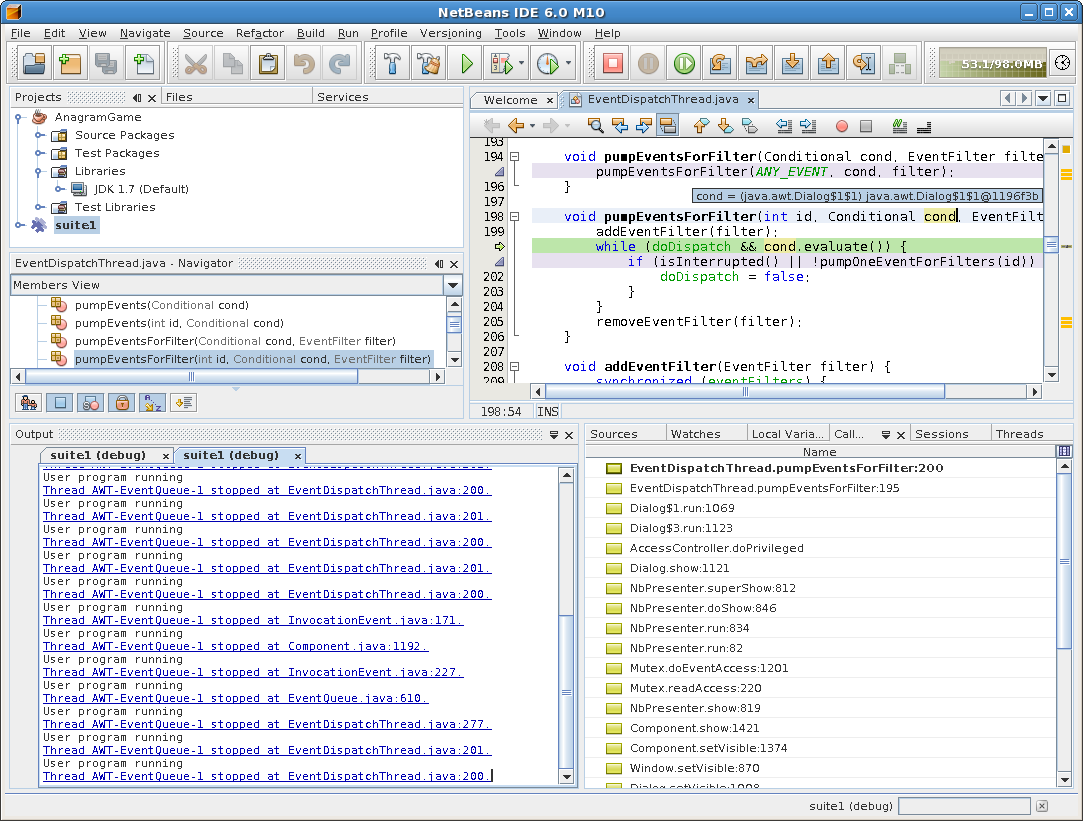Open the Members View dropdown
Viewport: 1083px width, 821px height.
point(453,285)
